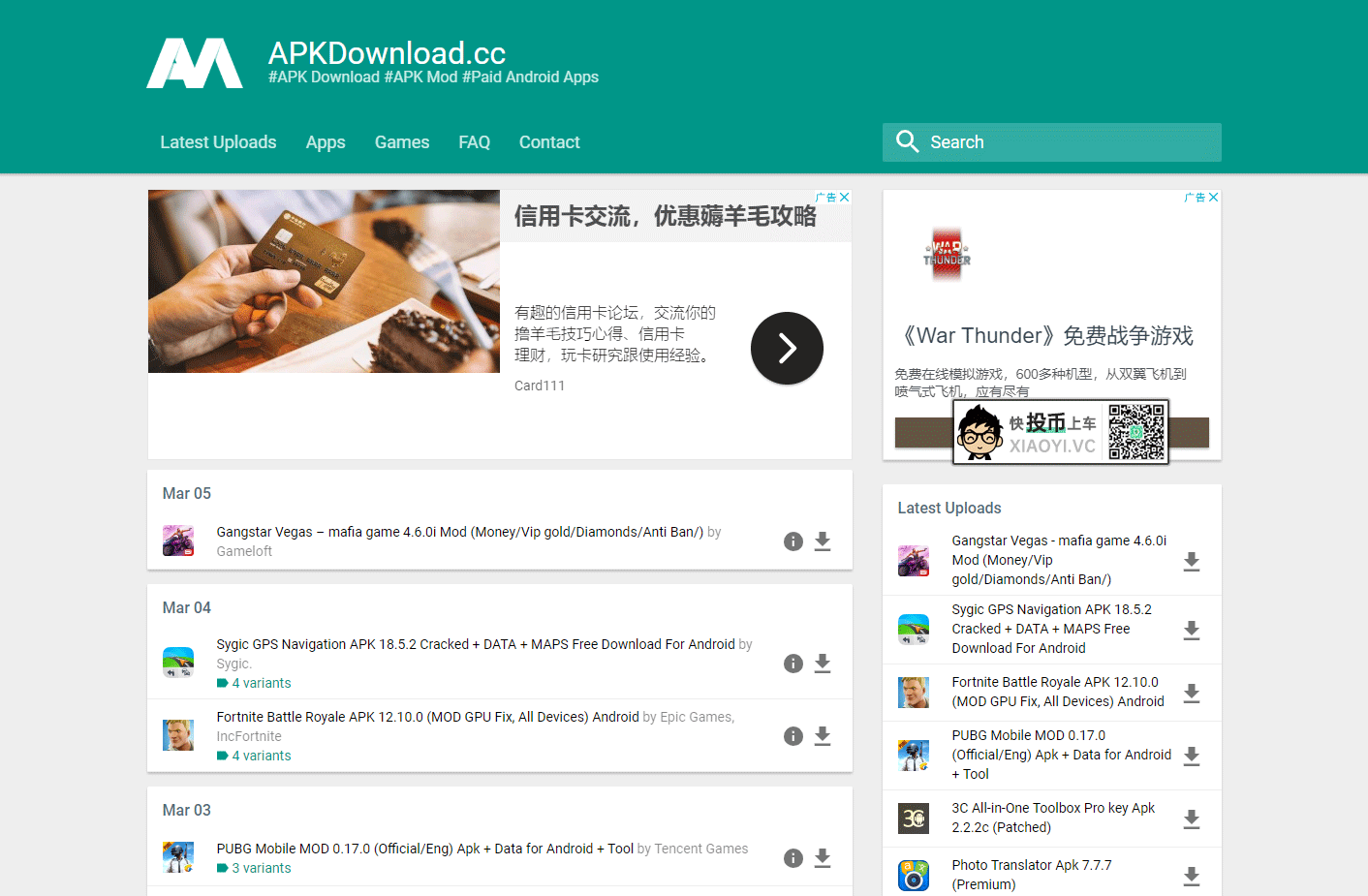Download PUBG Mobile MOD from Latest Uploads sidebar
The image size is (1368, 896).
[1192, 756]
